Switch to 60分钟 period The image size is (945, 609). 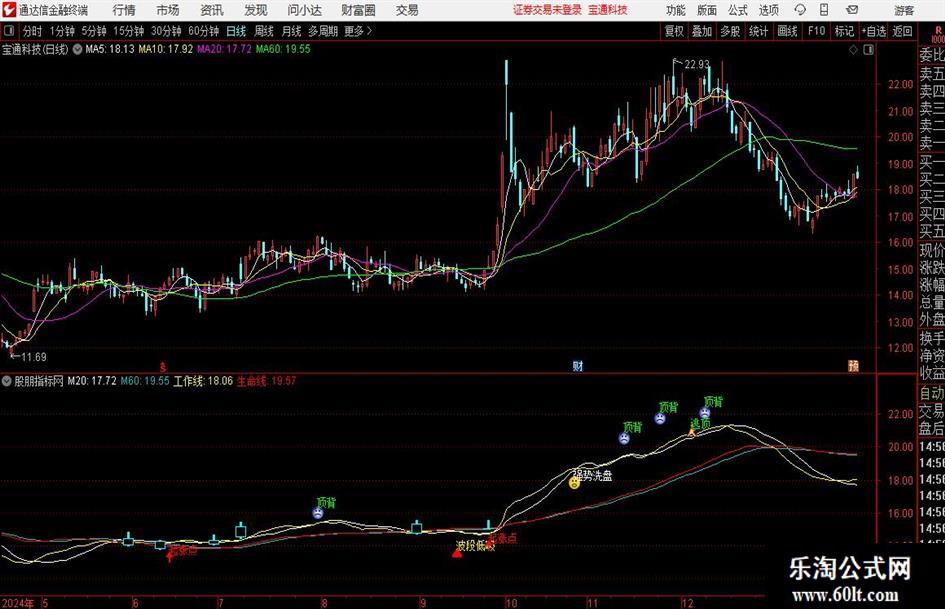pyautogui.click(x=204, y=31)
